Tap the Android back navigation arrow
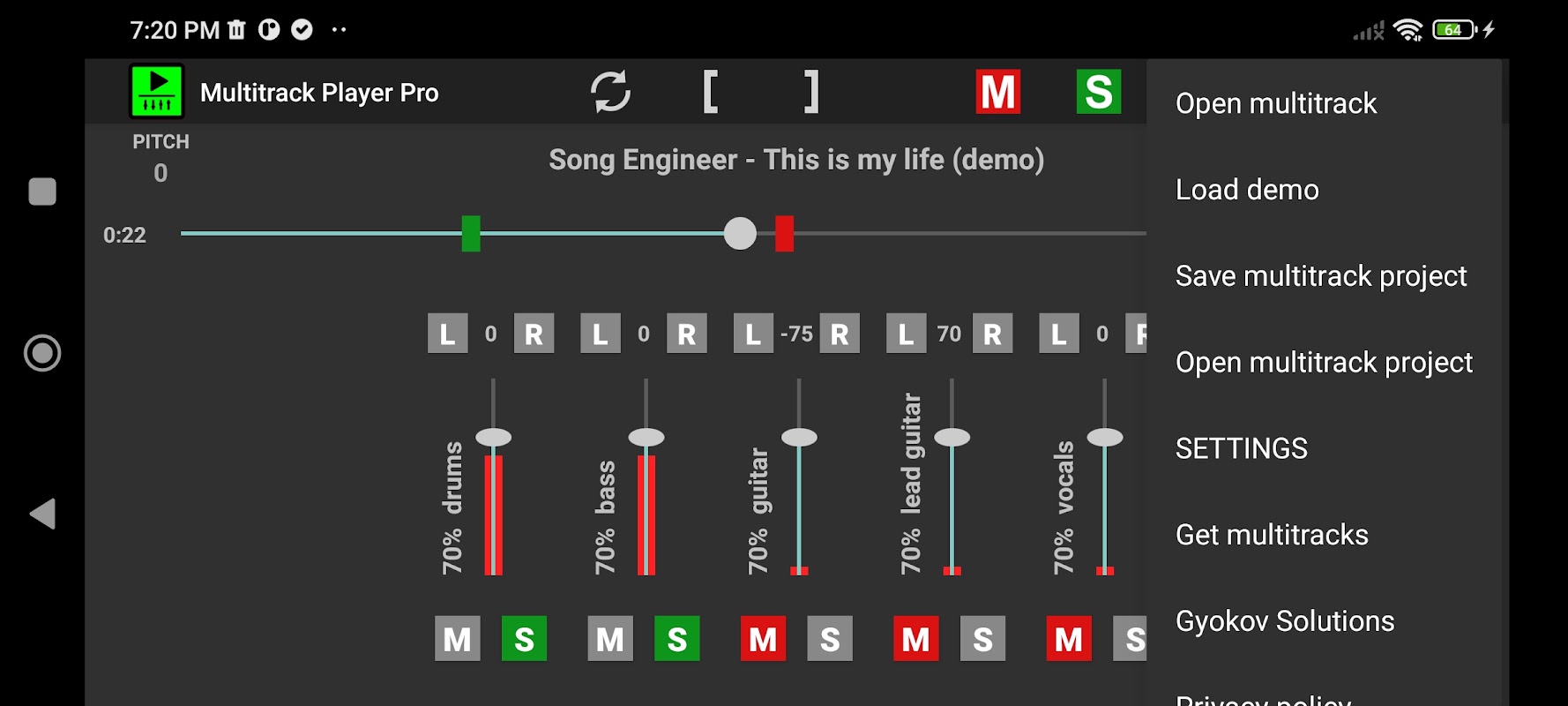 coord(42,514)
